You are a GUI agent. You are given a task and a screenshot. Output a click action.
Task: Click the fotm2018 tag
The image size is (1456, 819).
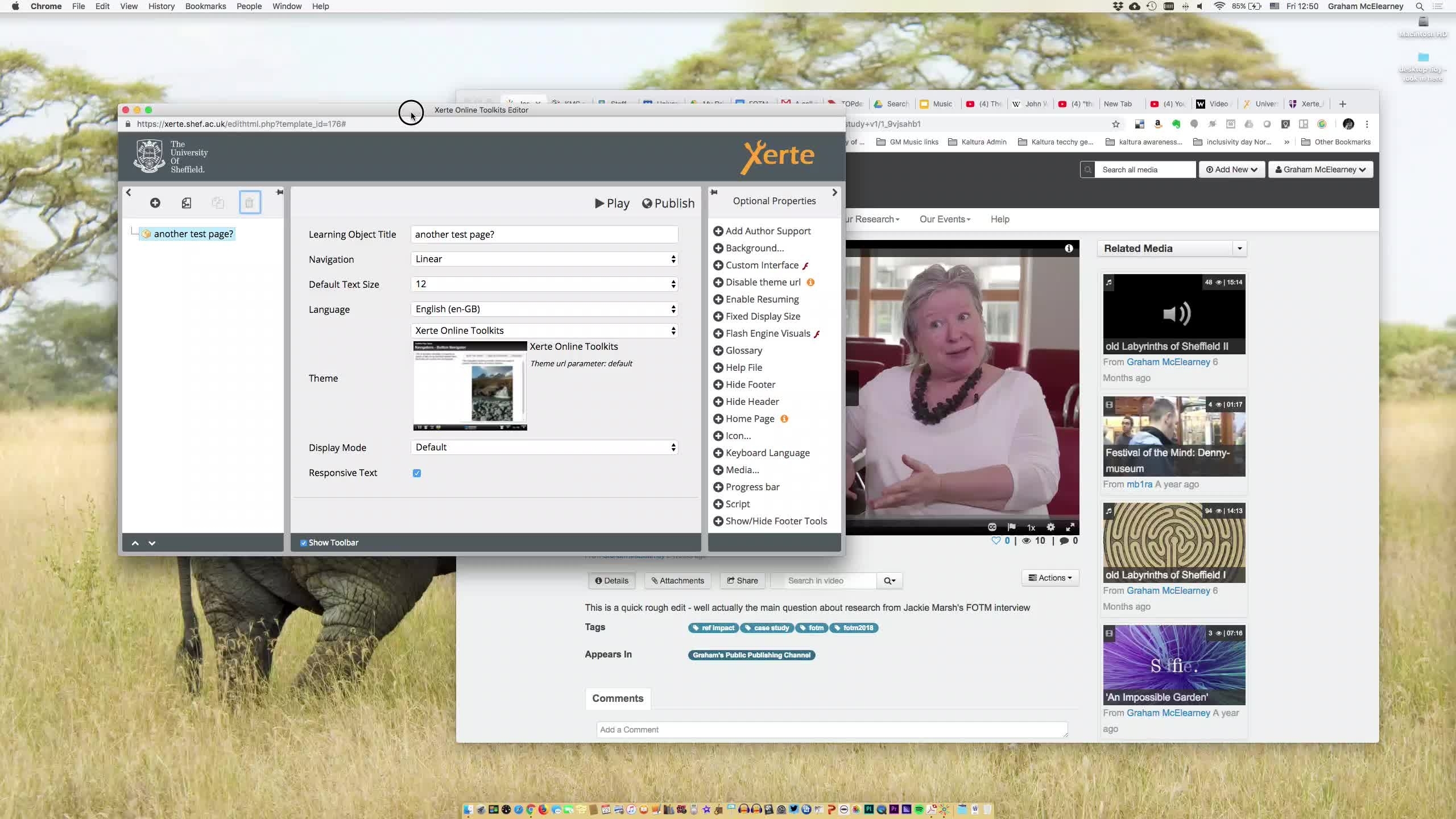[854, 628]
